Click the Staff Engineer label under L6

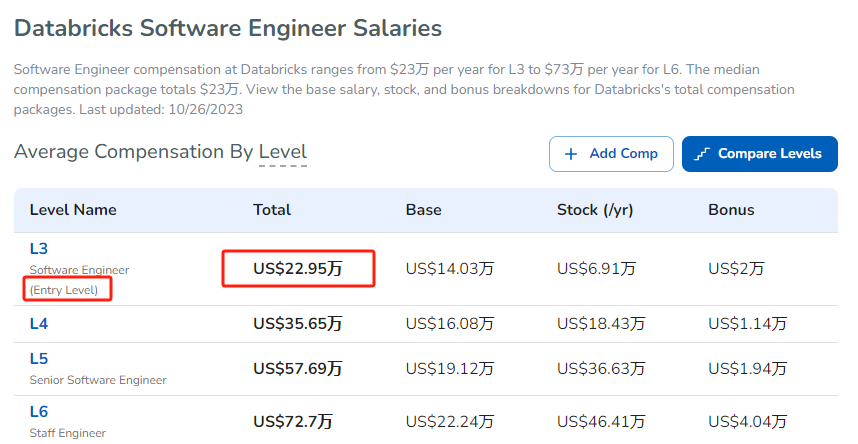(x=68, y=433)
